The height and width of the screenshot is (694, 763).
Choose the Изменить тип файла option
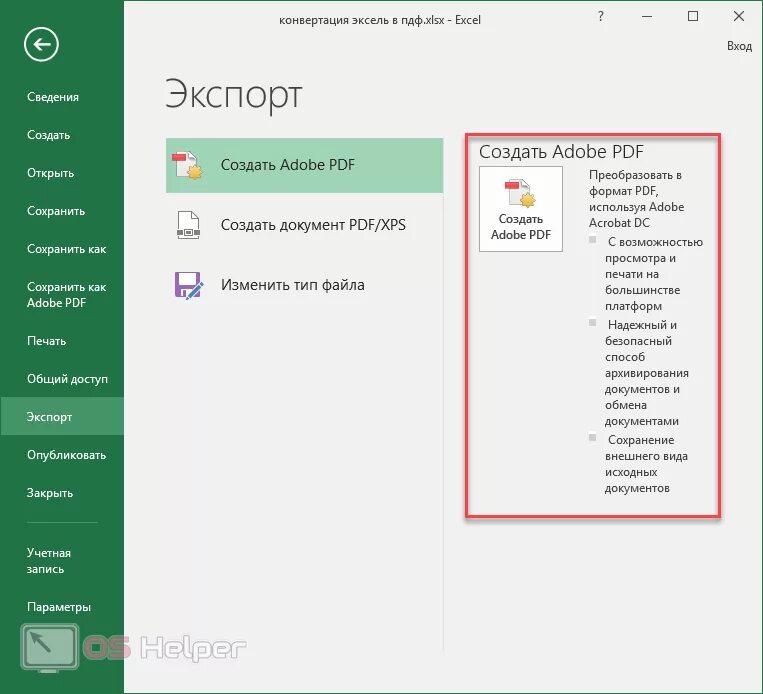click(x=304, y=285)
